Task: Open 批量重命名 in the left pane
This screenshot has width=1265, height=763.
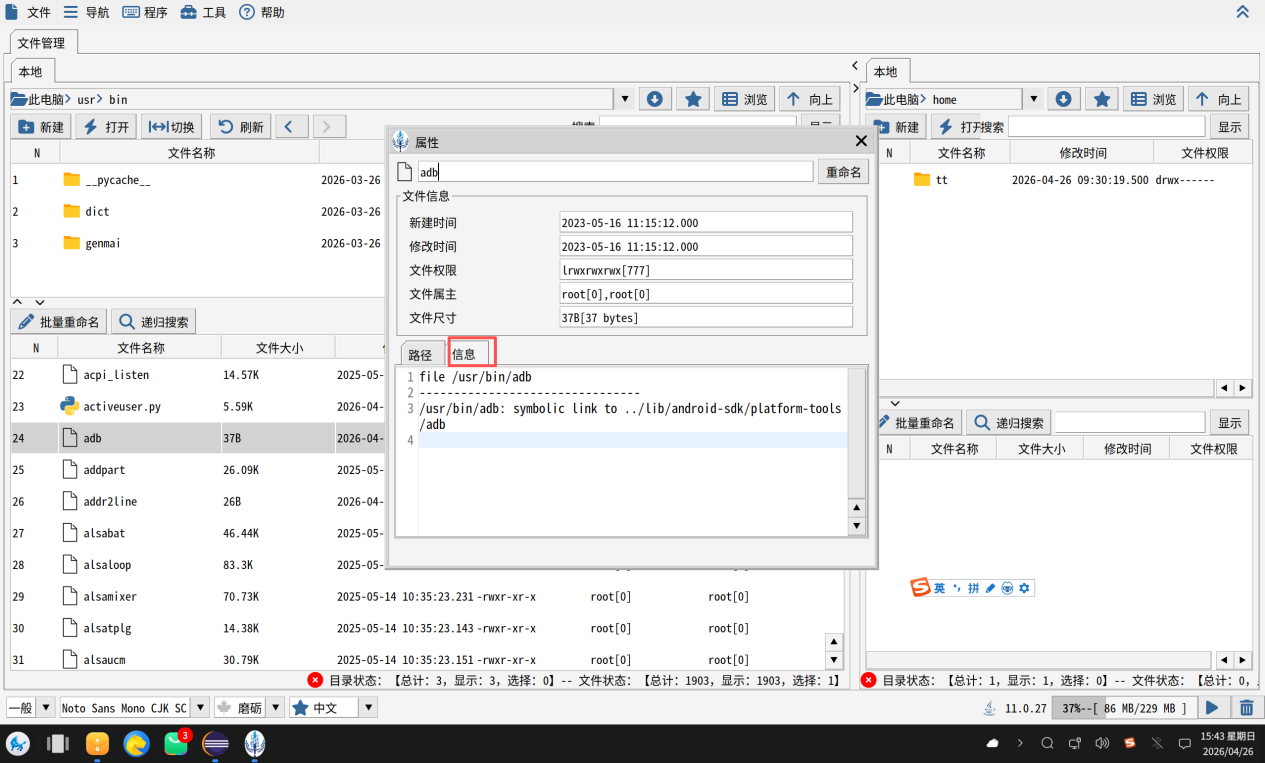Action: point(59,322)
